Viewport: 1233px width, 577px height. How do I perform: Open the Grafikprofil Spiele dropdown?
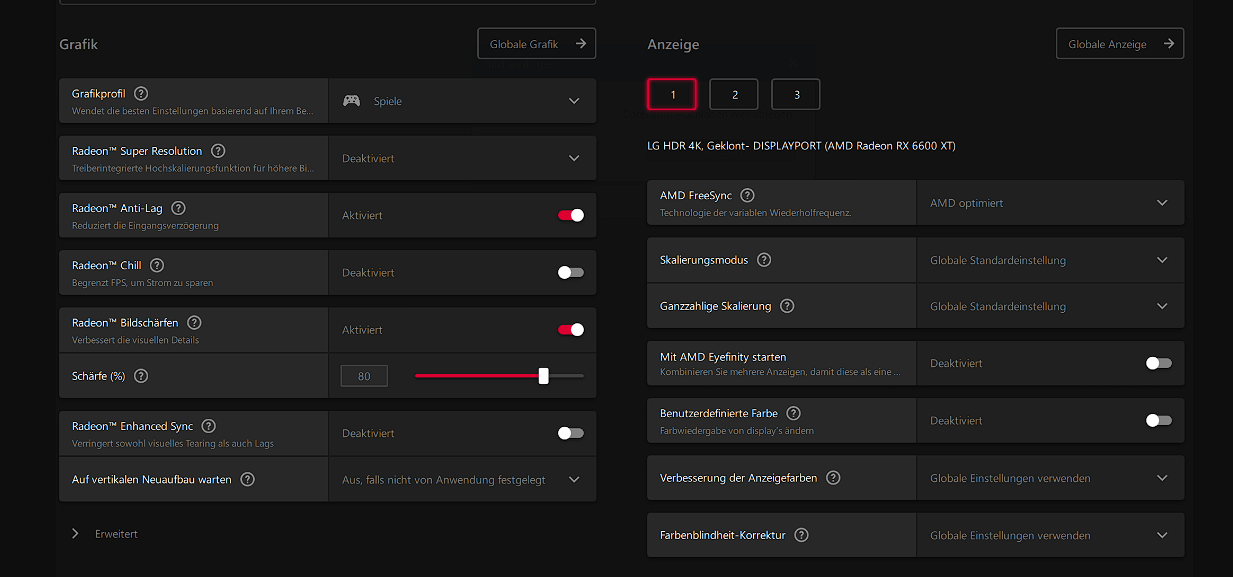pos(462,101)
